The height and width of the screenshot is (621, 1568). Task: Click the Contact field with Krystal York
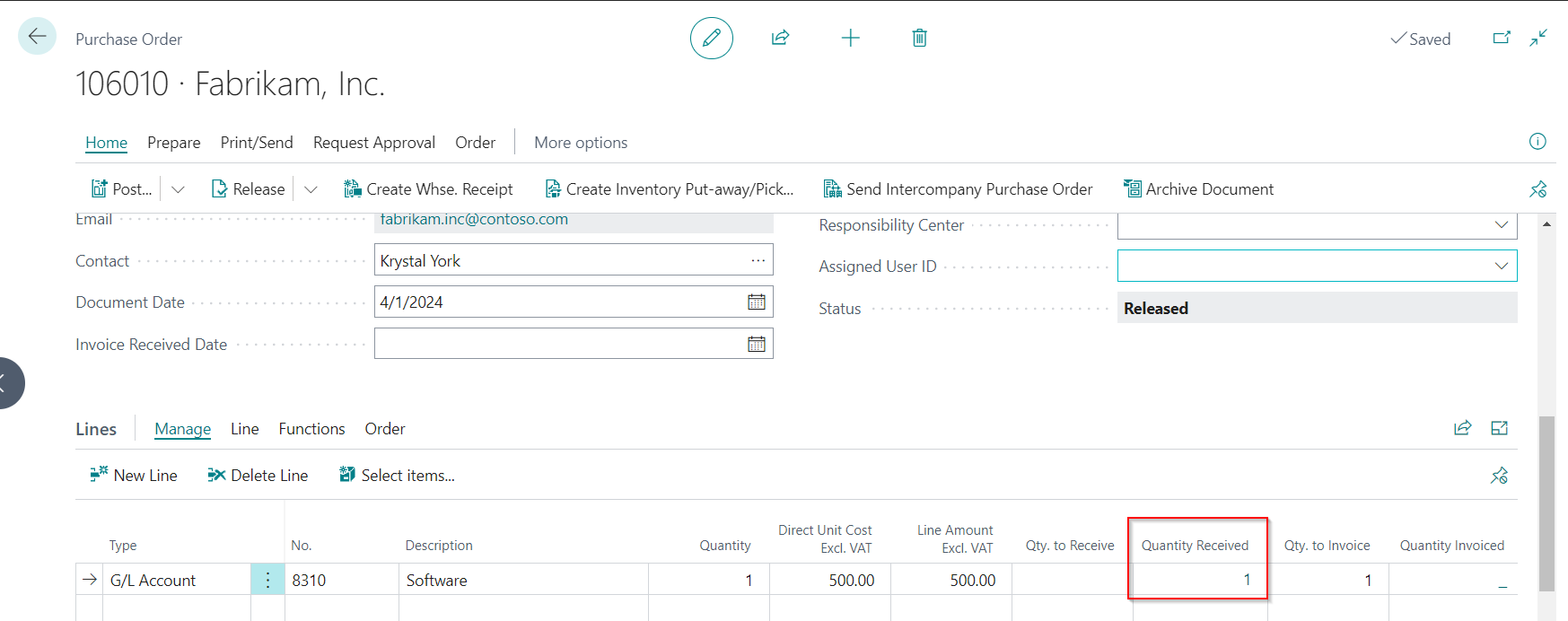tap(574, 260)
